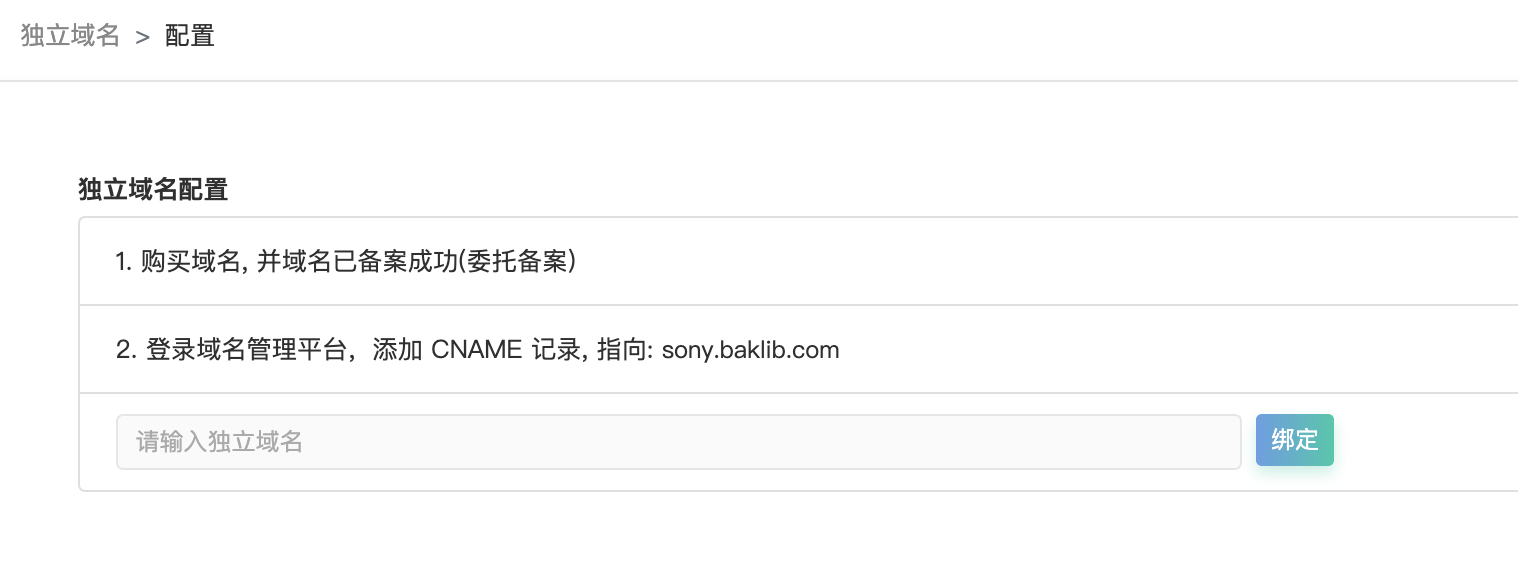
Task: Click the step number "1."
Action: coord(124,262)
